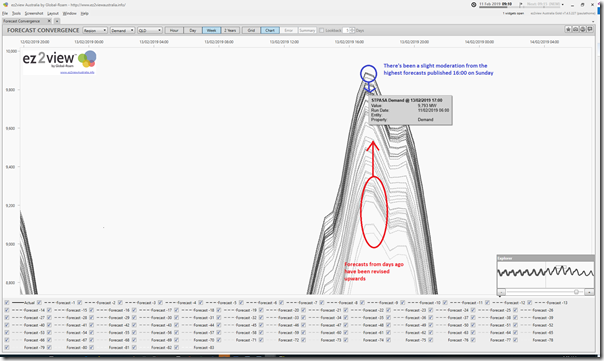This screenshot has height=361, width=604.
Task: Open the QLD region dropdown
Action: [149, 30]
